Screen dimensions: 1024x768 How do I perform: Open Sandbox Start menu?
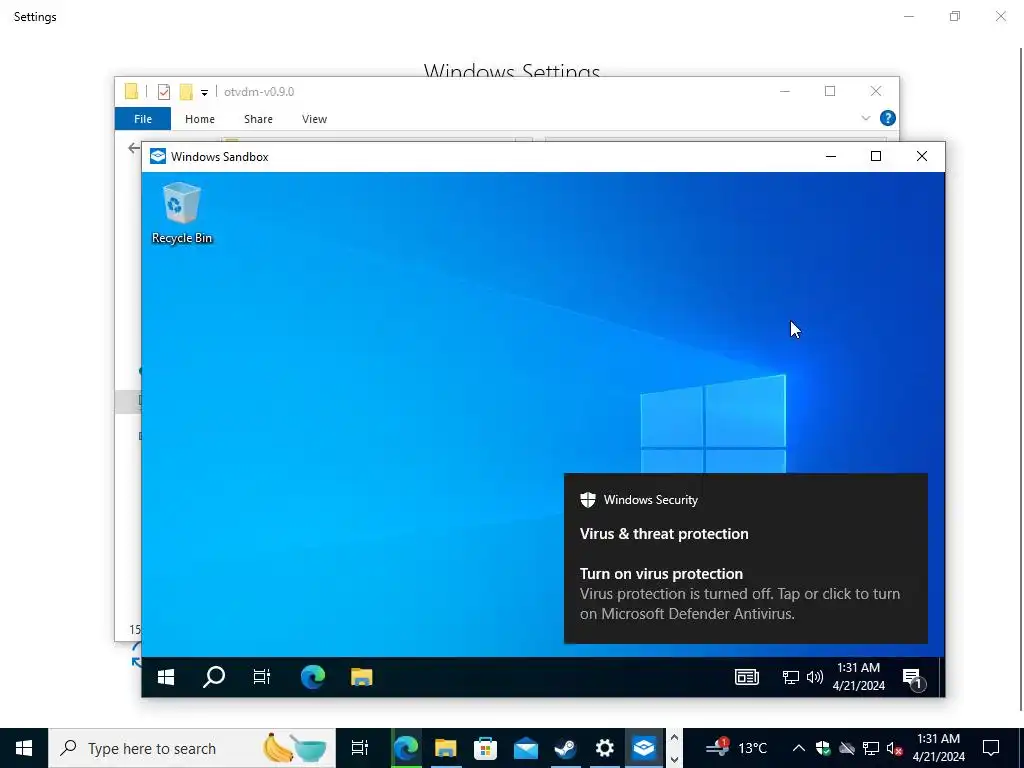click(x=166, y=677)
